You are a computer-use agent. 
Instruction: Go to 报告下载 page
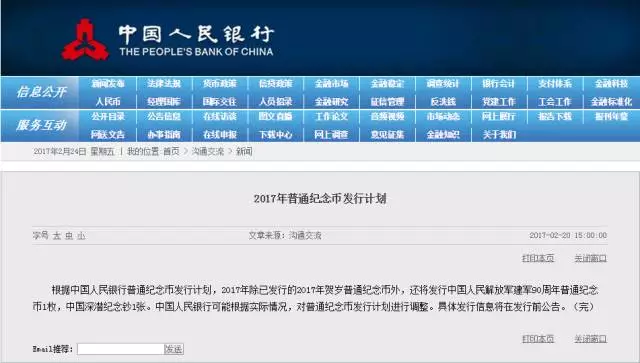[555, 117]
